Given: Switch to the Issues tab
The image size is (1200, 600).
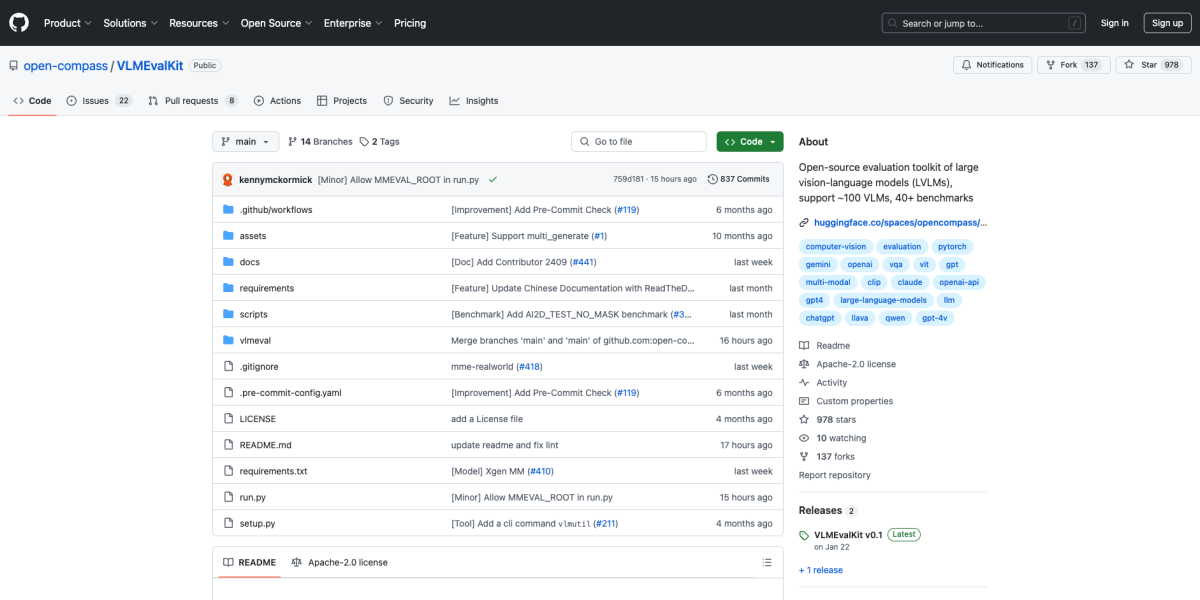Looking at the screenshot, I should (x=99, y=101).
